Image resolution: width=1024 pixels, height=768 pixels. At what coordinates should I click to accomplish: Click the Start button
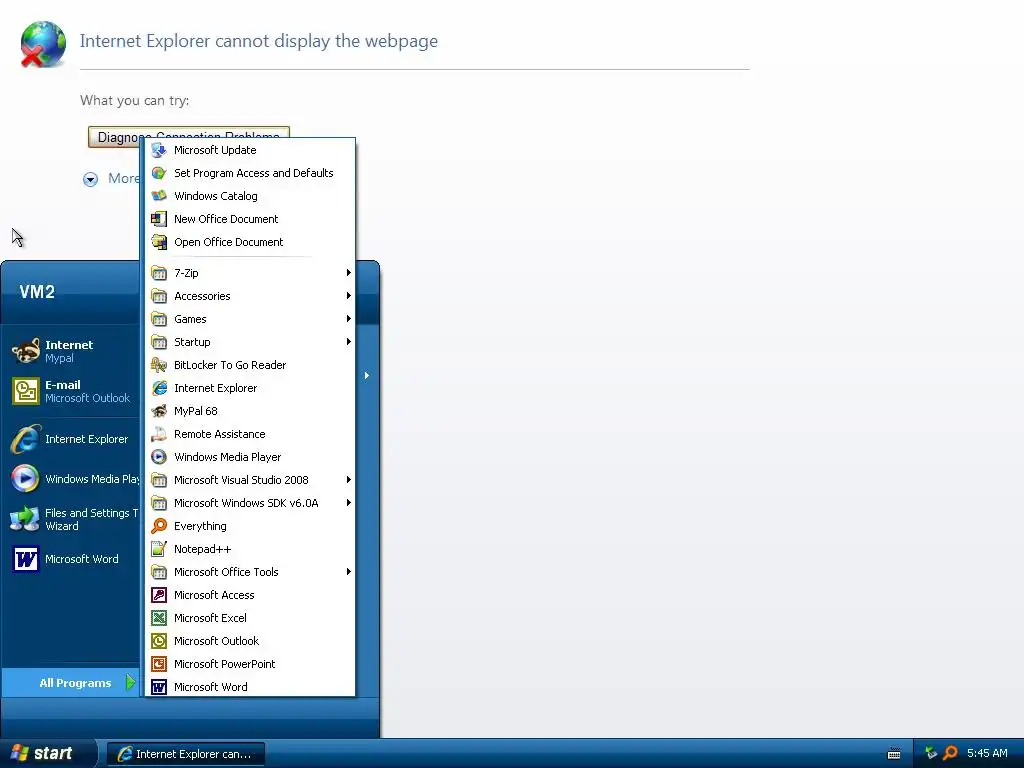click(47, 753)
